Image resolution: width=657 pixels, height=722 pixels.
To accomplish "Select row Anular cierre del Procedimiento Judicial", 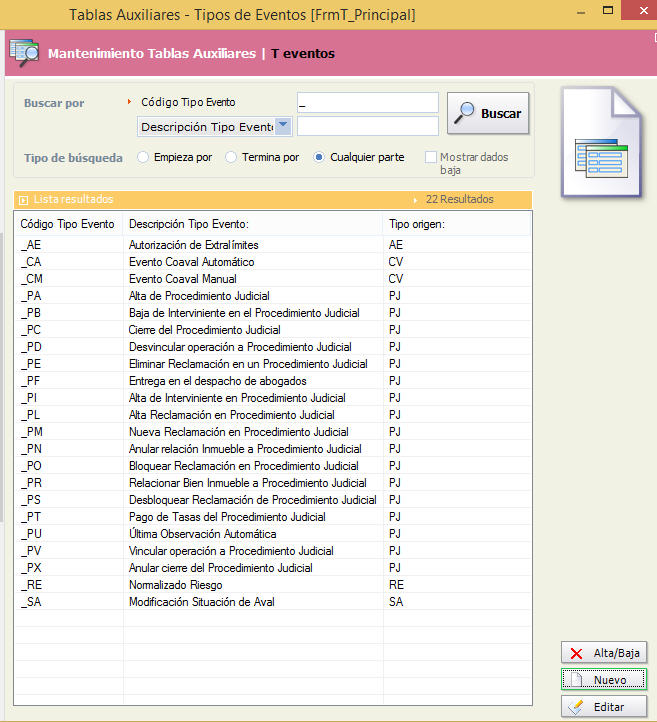I will pyautogui.click(x=273, y=568).
